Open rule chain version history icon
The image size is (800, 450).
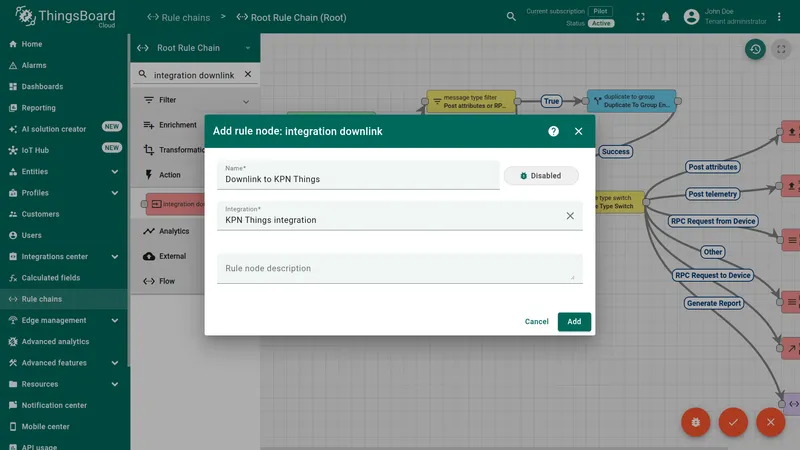click(755, 49)
